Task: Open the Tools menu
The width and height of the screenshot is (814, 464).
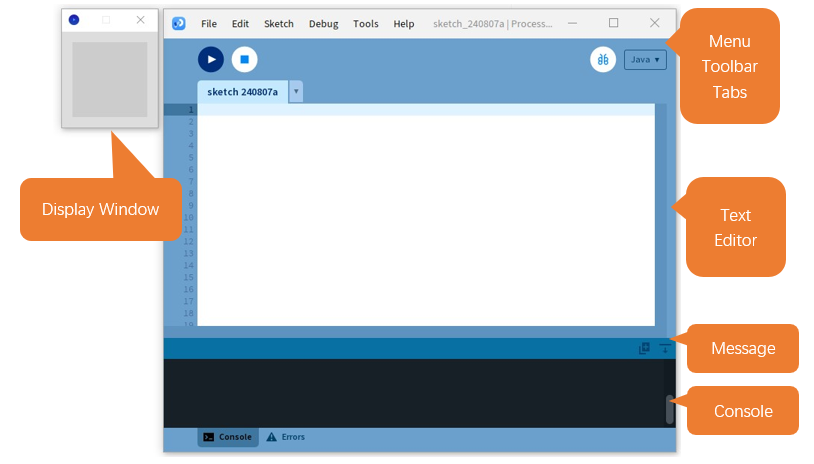Action: tap(365, 24)
